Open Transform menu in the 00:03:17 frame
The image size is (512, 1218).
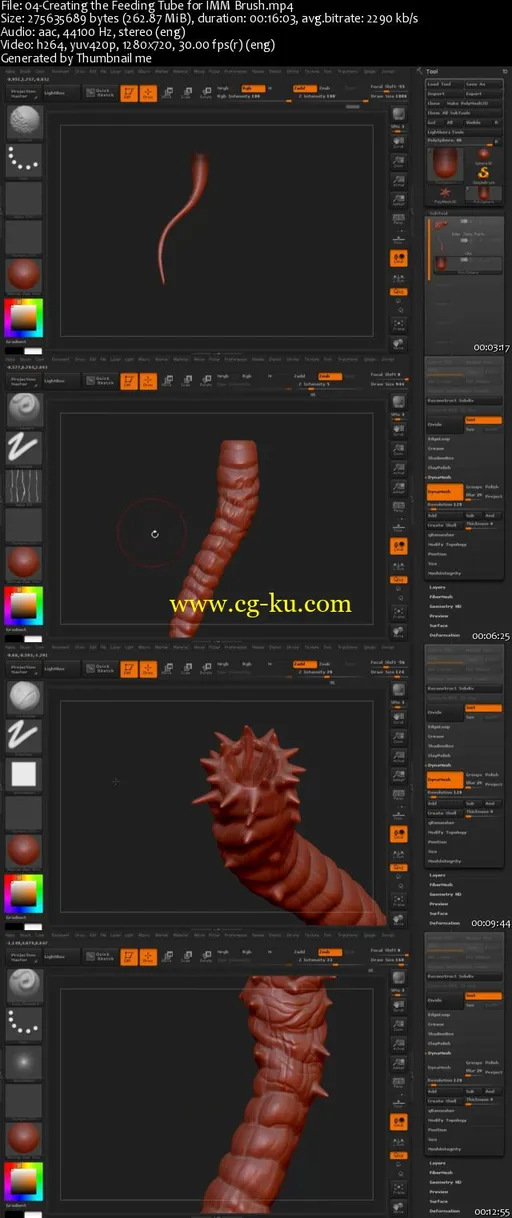click(x=348, y=73)
